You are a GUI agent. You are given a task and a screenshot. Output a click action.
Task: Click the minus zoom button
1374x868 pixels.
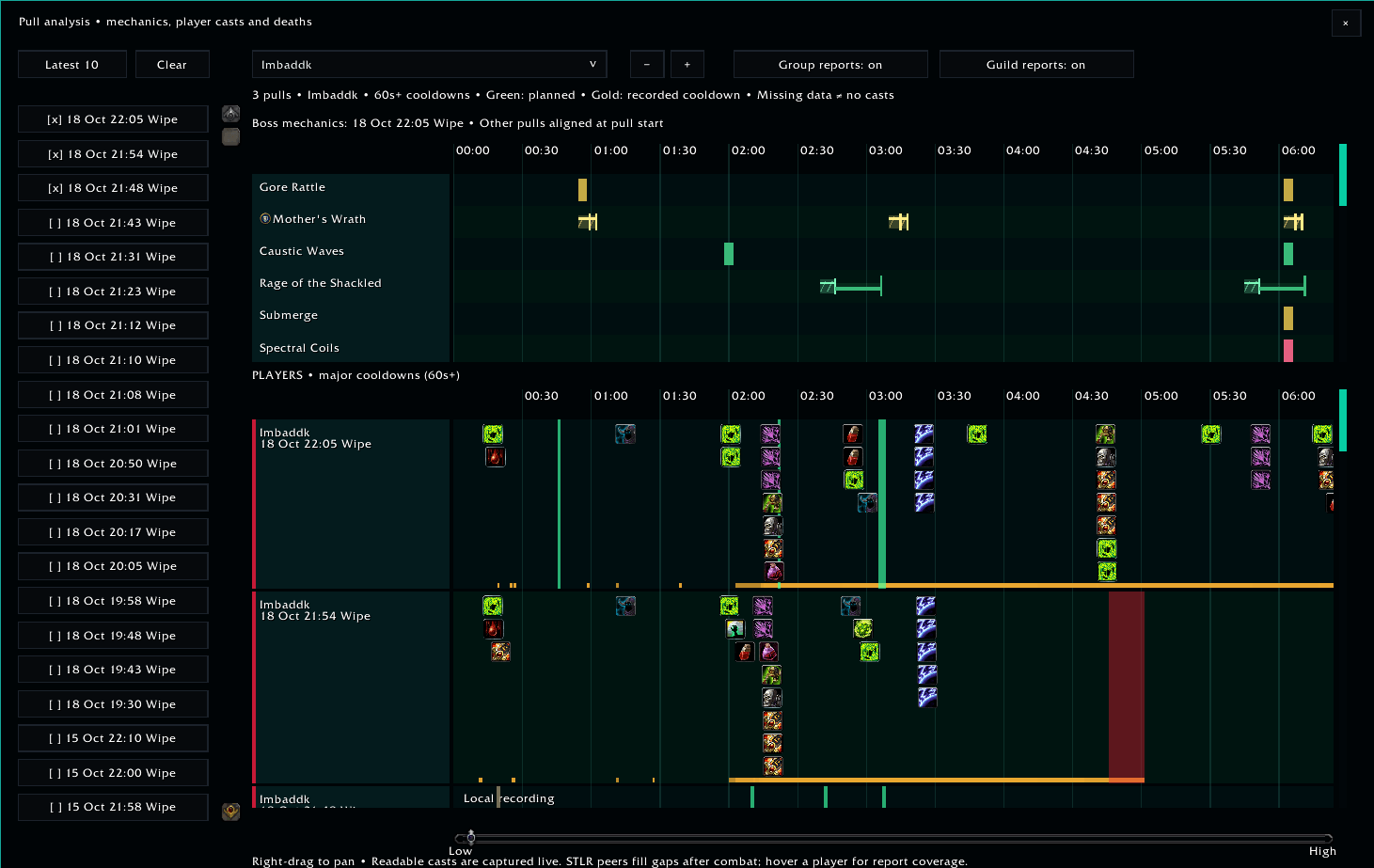(x=647, y=65)
